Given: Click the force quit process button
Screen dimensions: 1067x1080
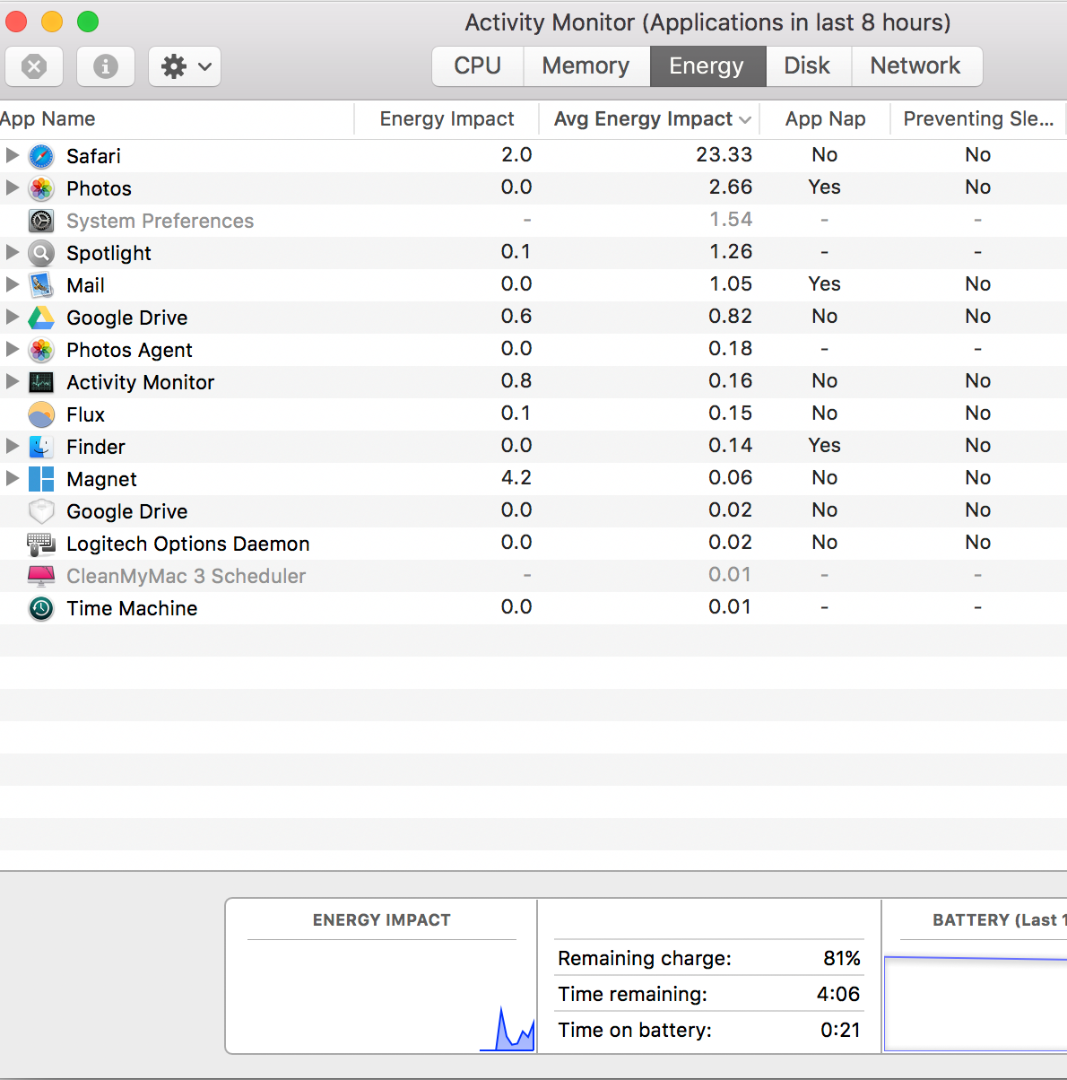Looking at the screenshot, I should (34, 67).
